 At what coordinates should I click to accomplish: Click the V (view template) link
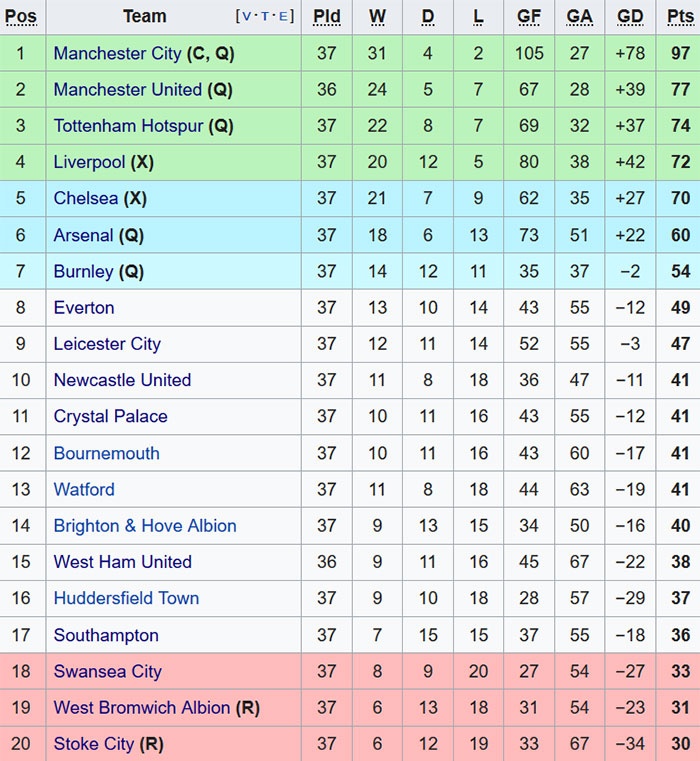pos(247,17)
